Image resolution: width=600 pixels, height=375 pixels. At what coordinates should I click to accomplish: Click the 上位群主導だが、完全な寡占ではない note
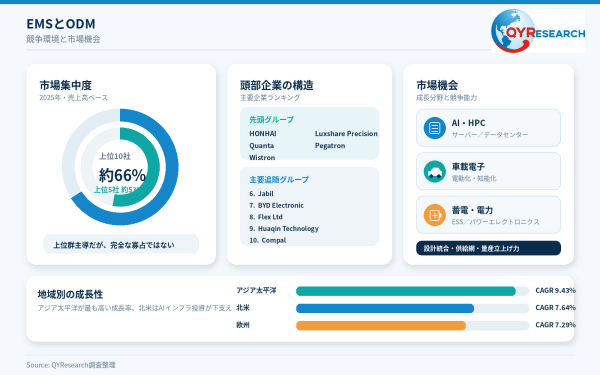[121, 245]
